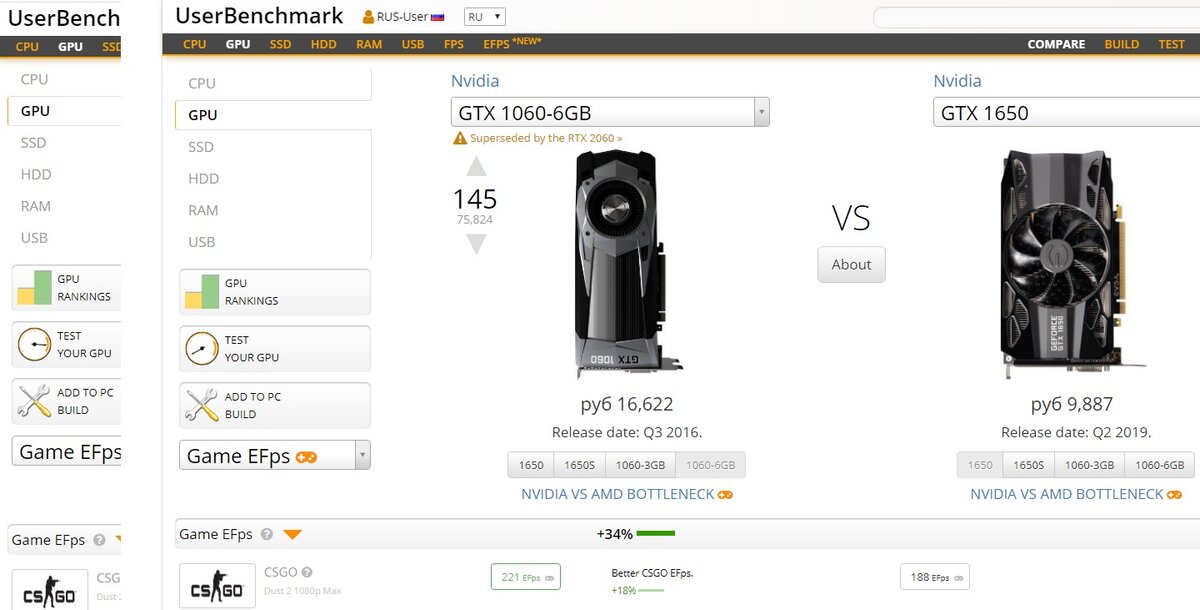The width and height of the screenshot is (1200, 610).
Task: Select the 1650S variant for the GTX 1650
Action: [x=1029, y=464]
